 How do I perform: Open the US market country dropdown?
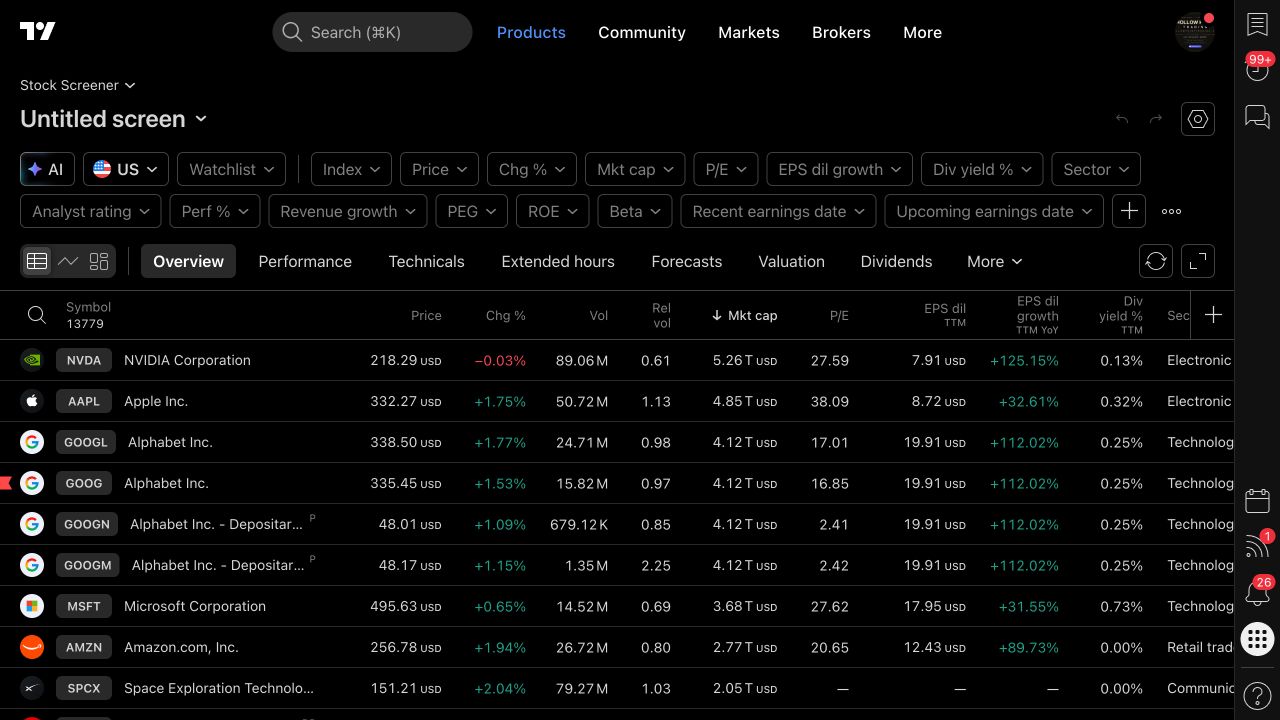(x=126, y=169)
